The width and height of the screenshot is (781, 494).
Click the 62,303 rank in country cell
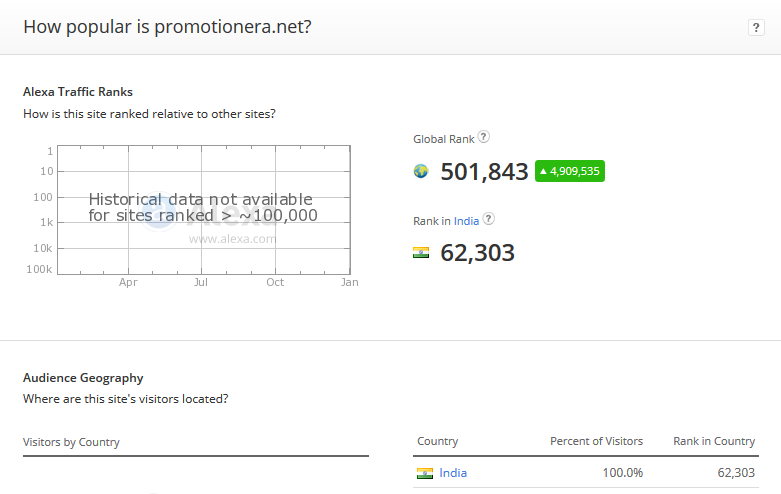736,473
